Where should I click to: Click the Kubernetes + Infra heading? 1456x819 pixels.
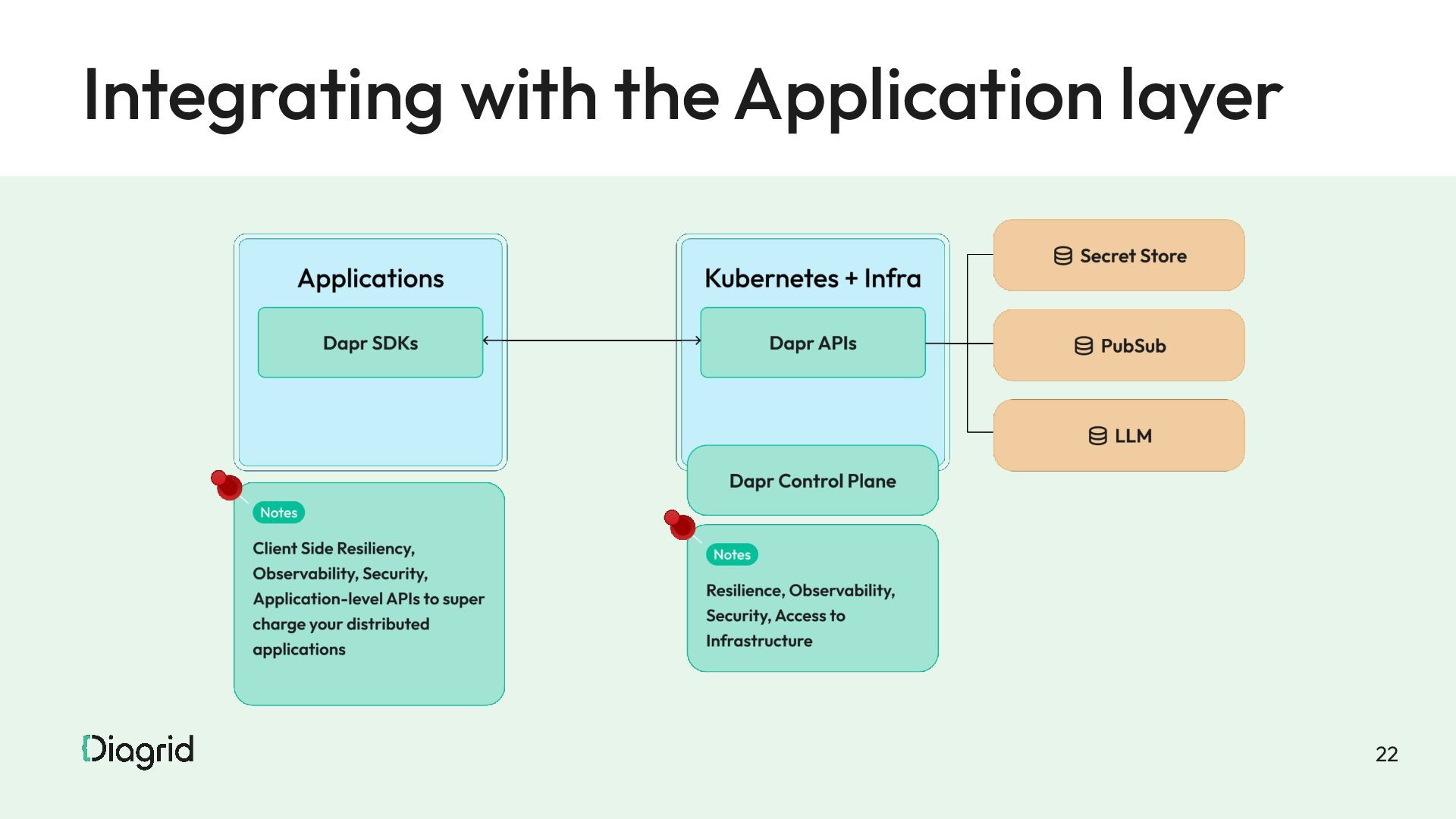812,278
